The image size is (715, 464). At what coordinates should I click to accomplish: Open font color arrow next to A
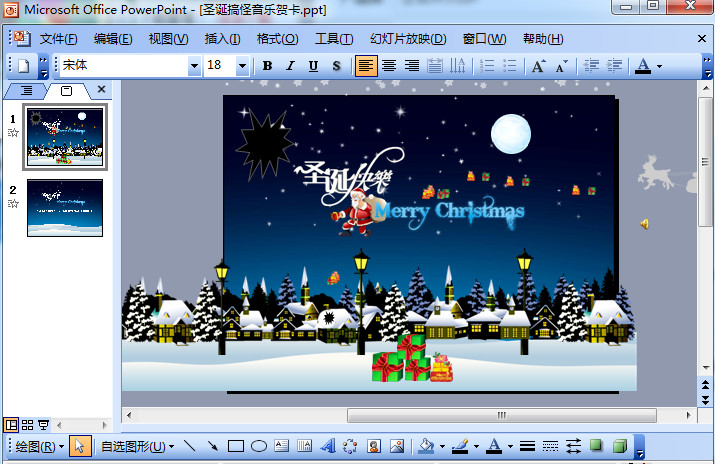(660, 66)
